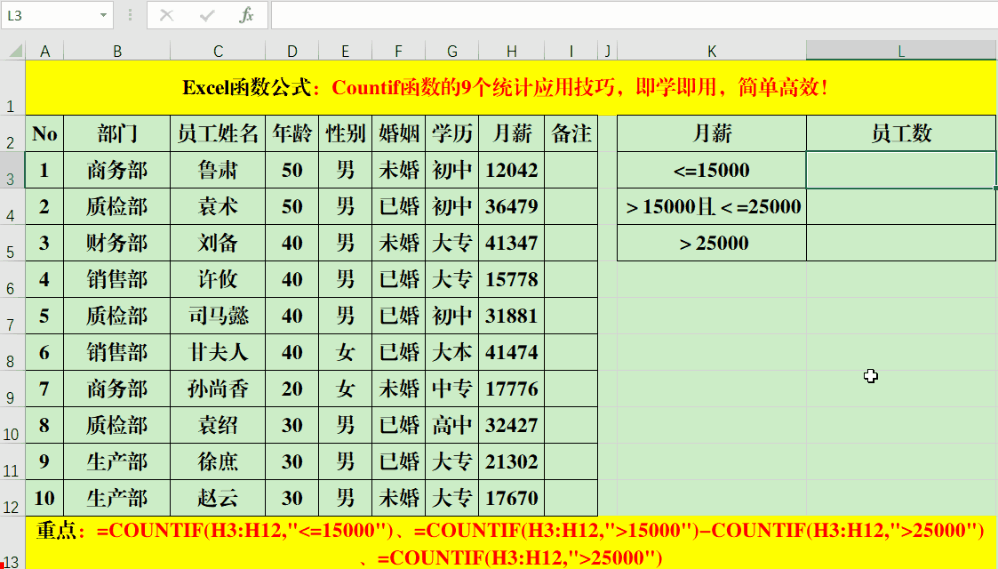Select column A header
This screenshot has height=569, width=998.
pyautogui.click(x=45, y=51)
